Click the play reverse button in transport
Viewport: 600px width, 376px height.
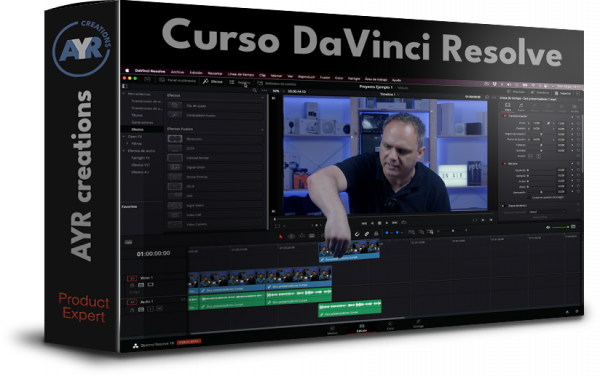[372, 223]
